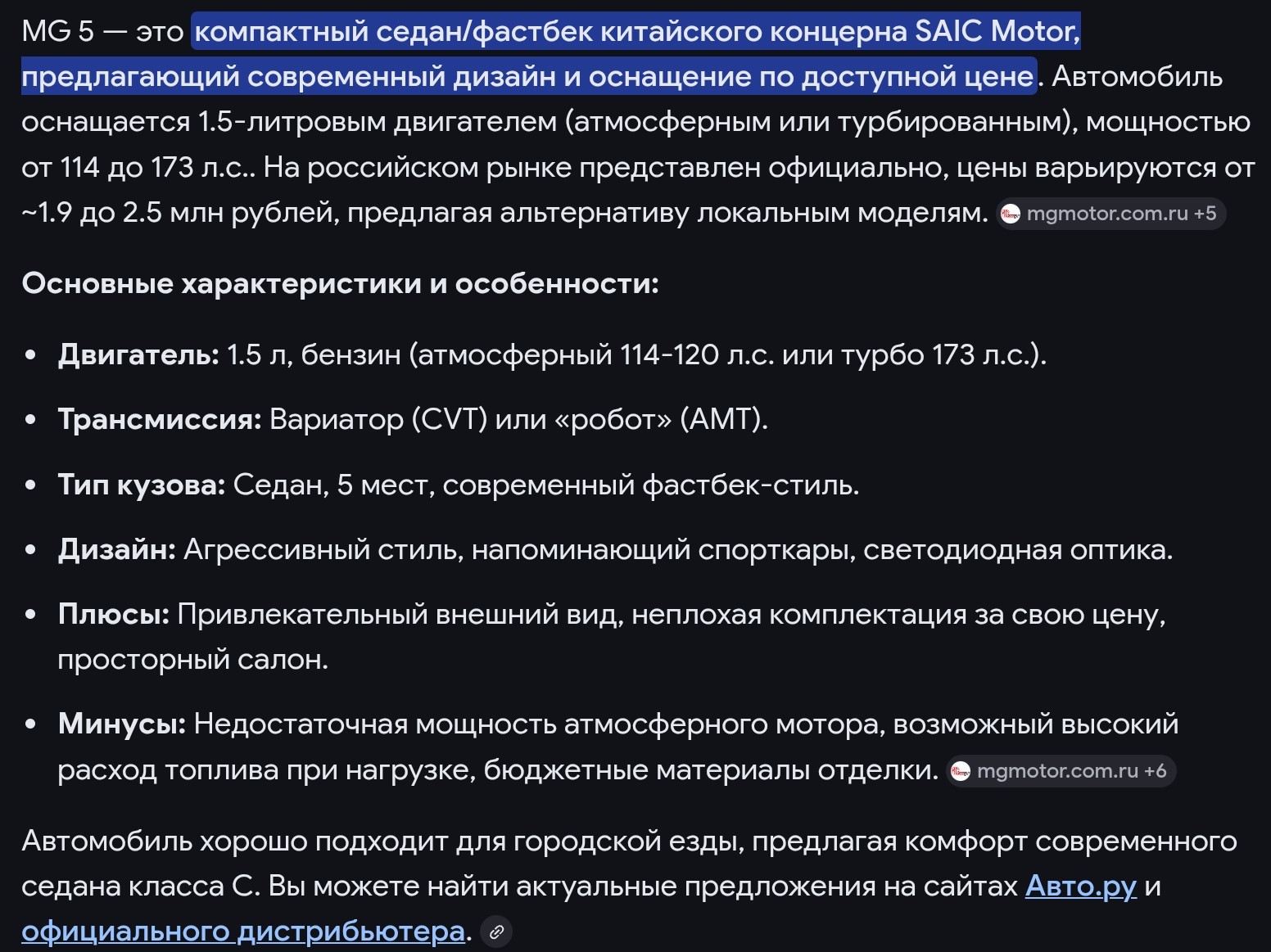Screen dimensions: 1271x952
Task: Click the bold label Двигатель
Action: click(x=138, y=354)
